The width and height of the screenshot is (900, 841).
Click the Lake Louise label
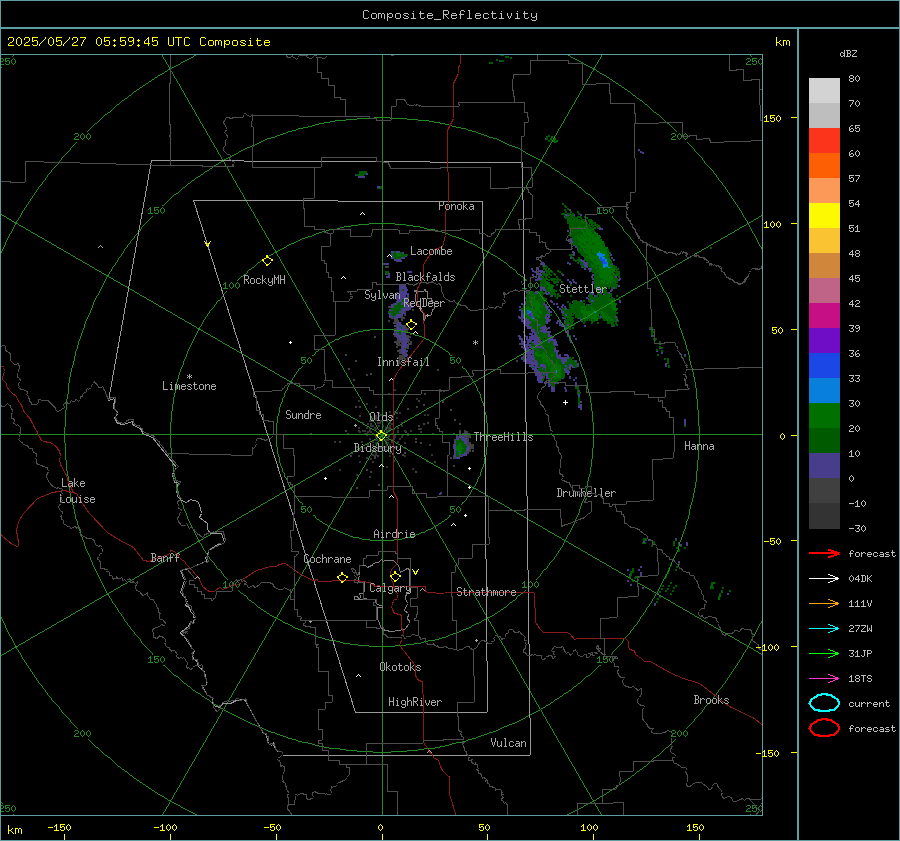click(x=77, y=491)
